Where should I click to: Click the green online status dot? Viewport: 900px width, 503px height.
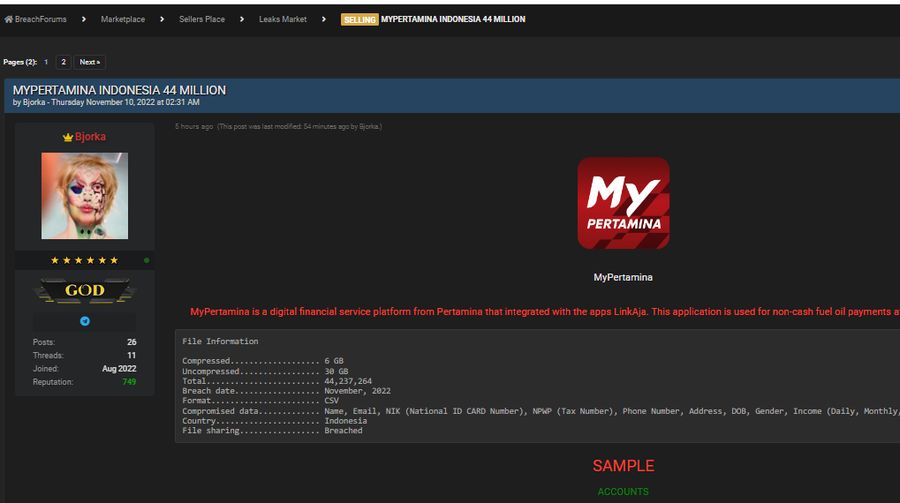[147, 260]
